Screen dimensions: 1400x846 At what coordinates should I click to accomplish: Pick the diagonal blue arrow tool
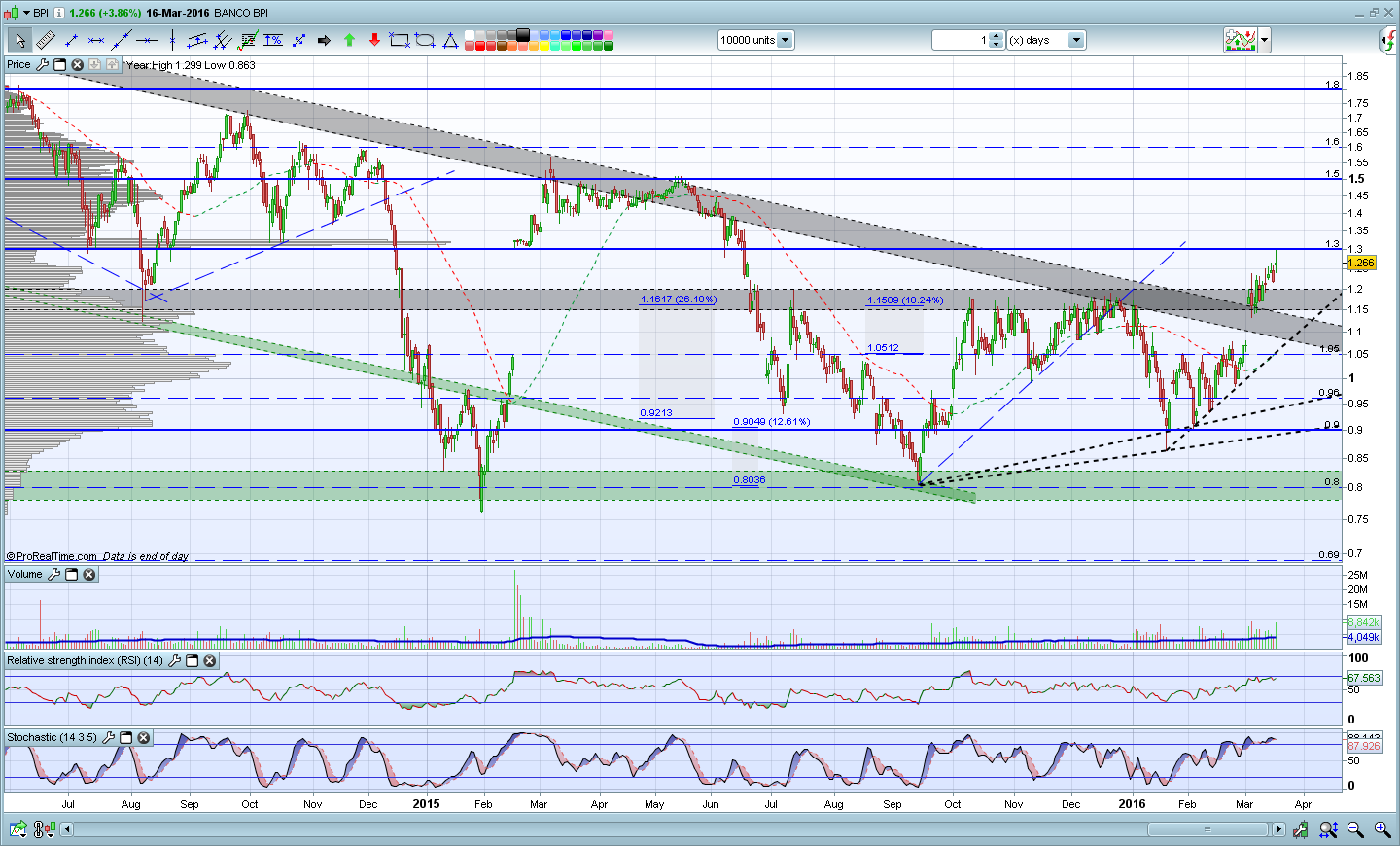coord(298,40)
